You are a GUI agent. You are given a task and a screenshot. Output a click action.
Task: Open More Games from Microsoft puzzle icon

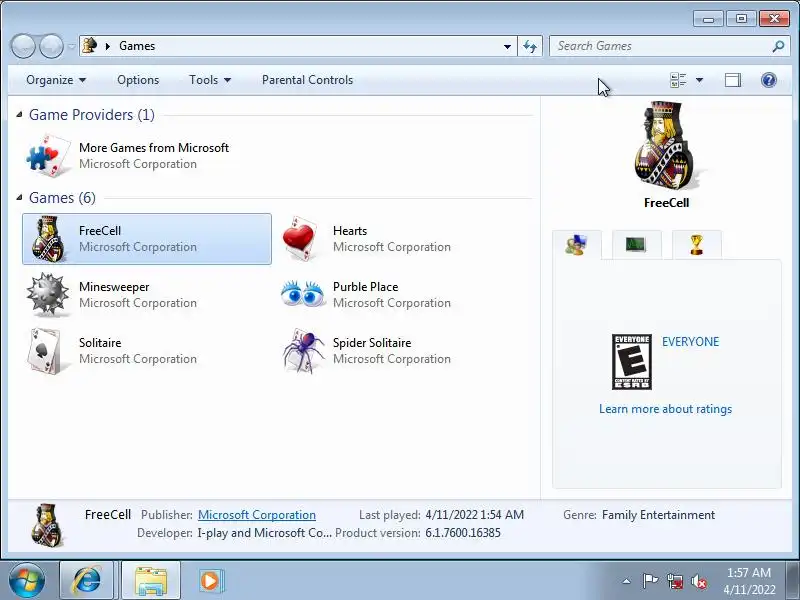point(48,156)
